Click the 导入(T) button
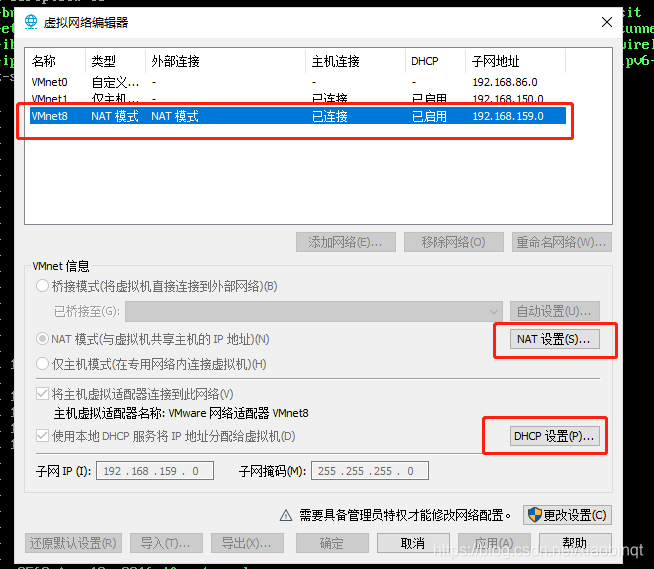Viewport: 654px width, 569px height. [166, 543]
